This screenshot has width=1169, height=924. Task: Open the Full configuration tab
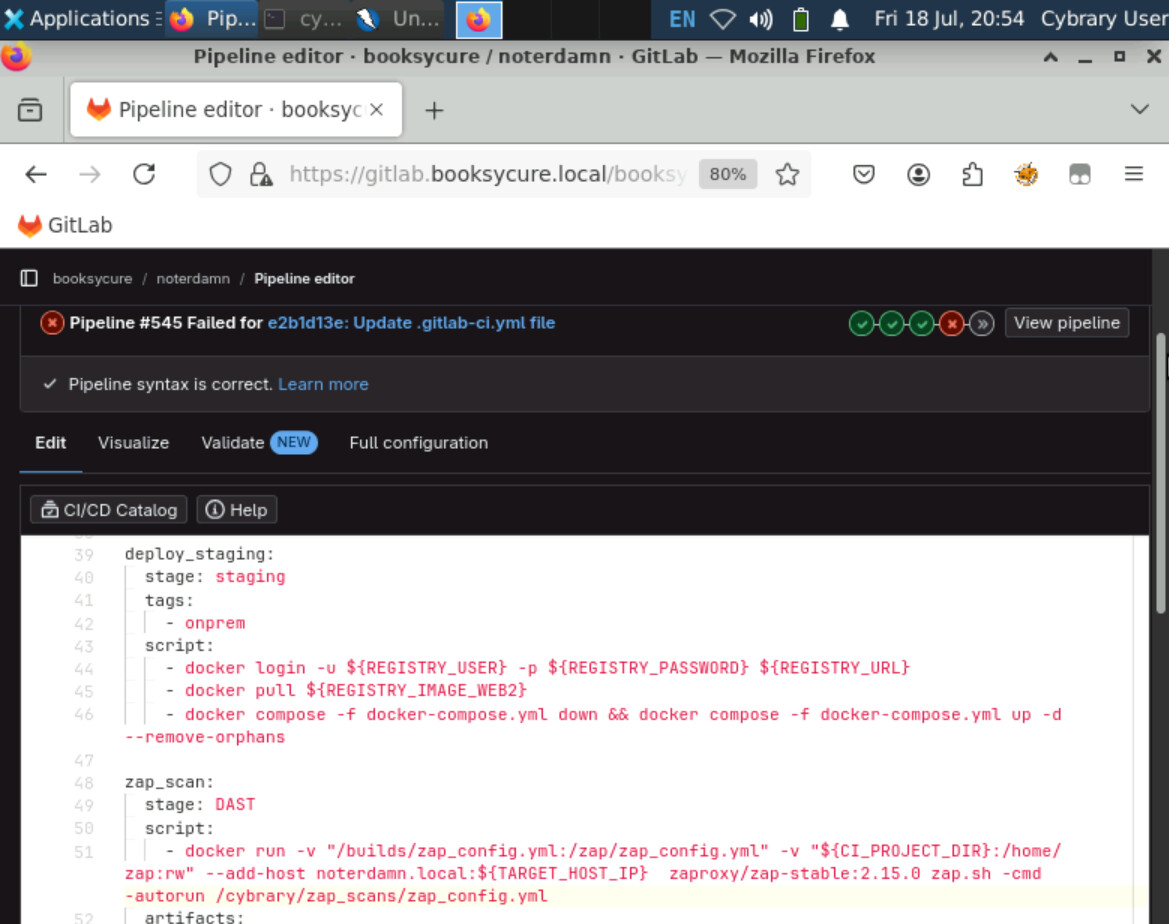click(418, 443)
